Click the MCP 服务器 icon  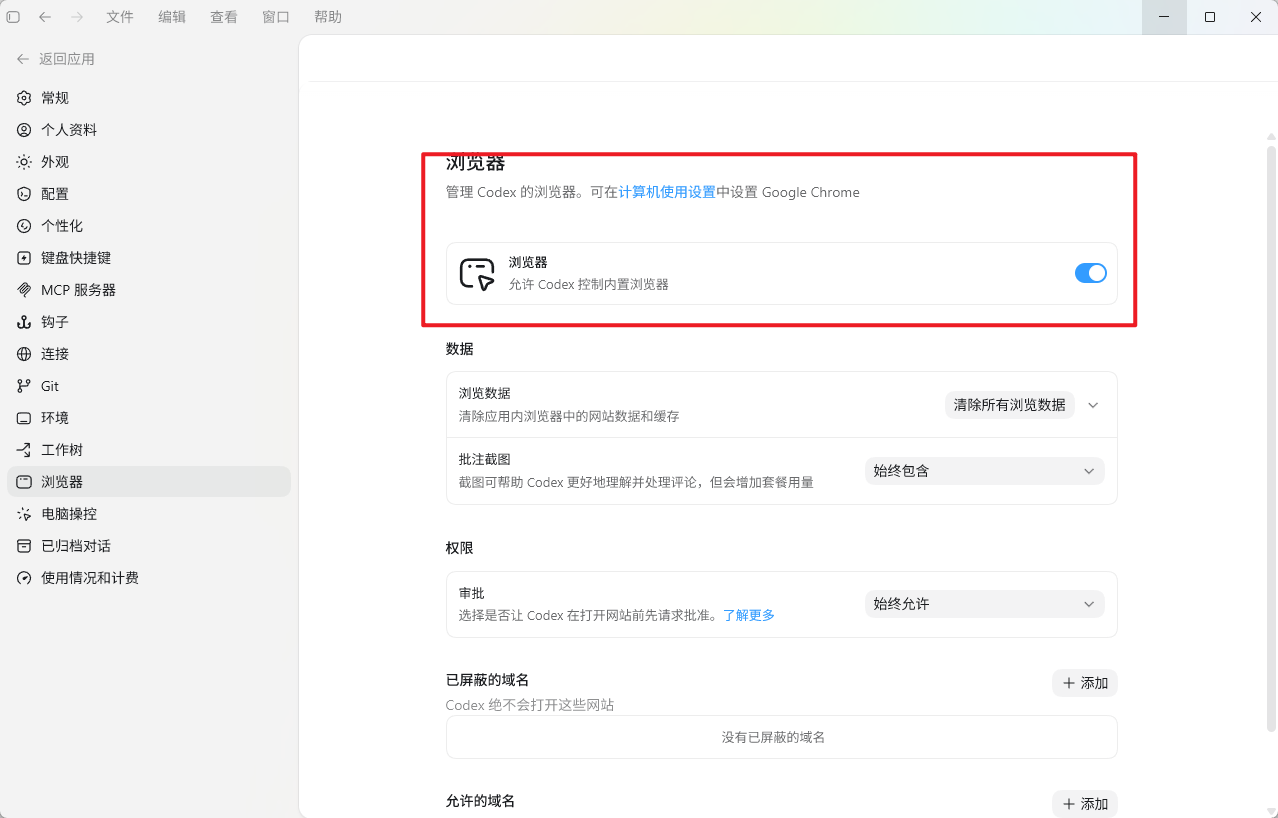point(24,290)
